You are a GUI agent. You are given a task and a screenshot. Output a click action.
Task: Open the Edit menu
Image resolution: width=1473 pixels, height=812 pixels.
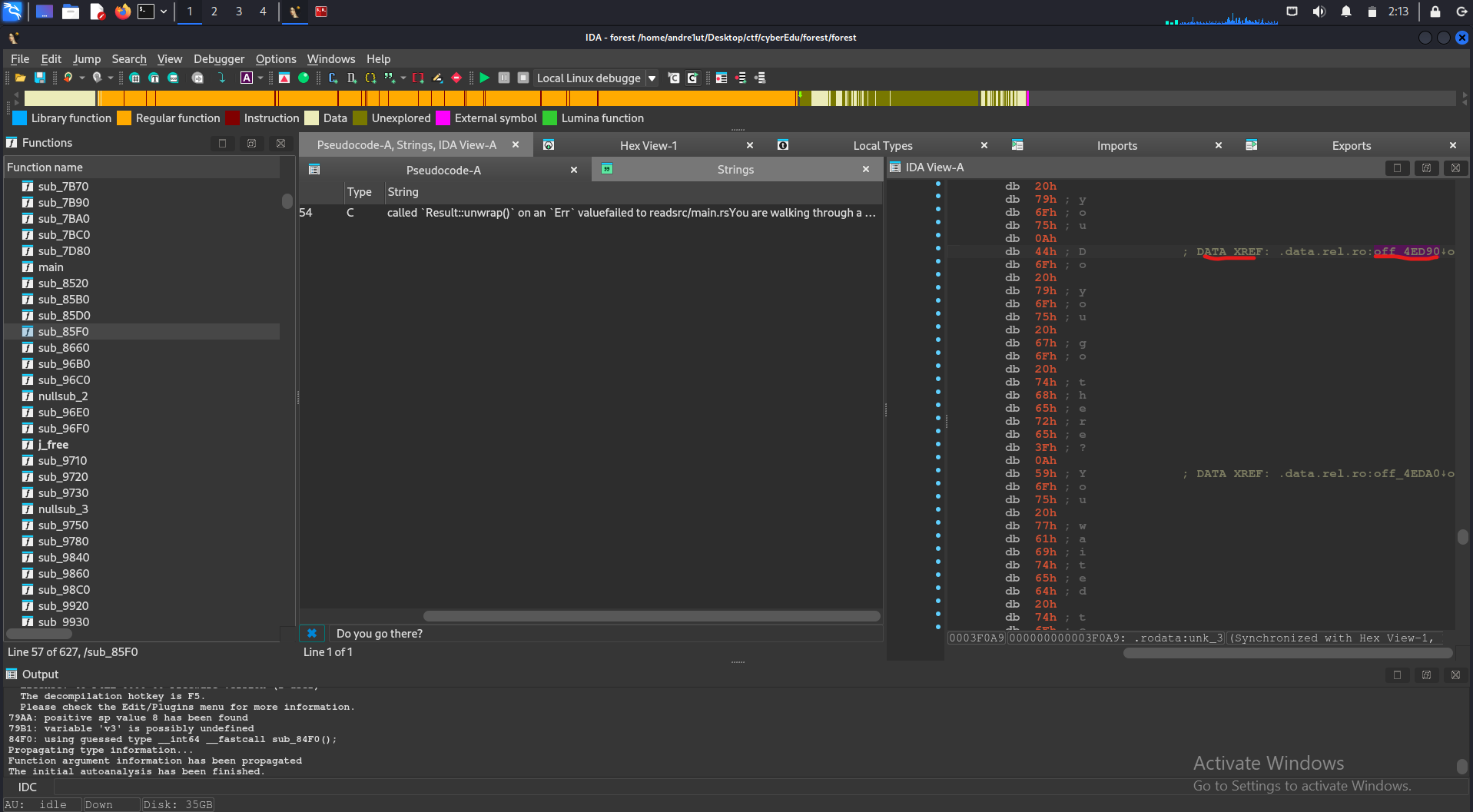tap(51, 58)
